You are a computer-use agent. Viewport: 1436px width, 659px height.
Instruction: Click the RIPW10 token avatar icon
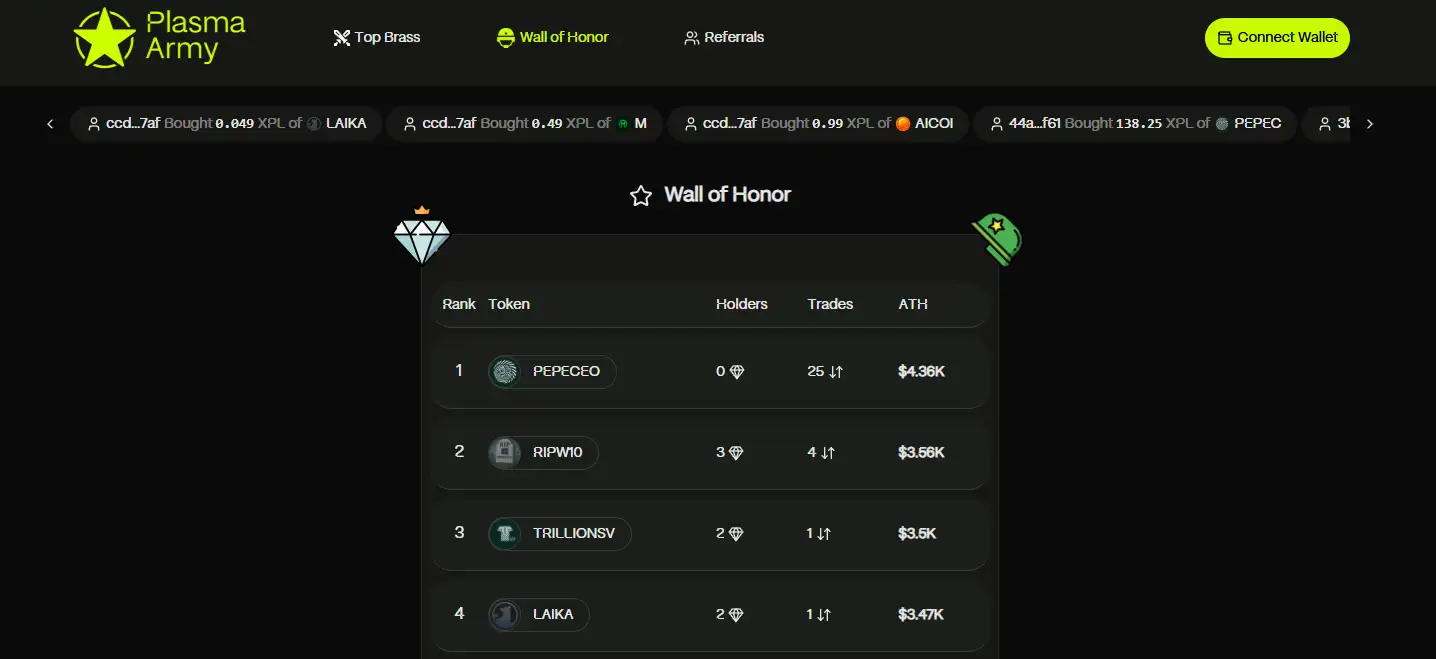coord(505,453)
